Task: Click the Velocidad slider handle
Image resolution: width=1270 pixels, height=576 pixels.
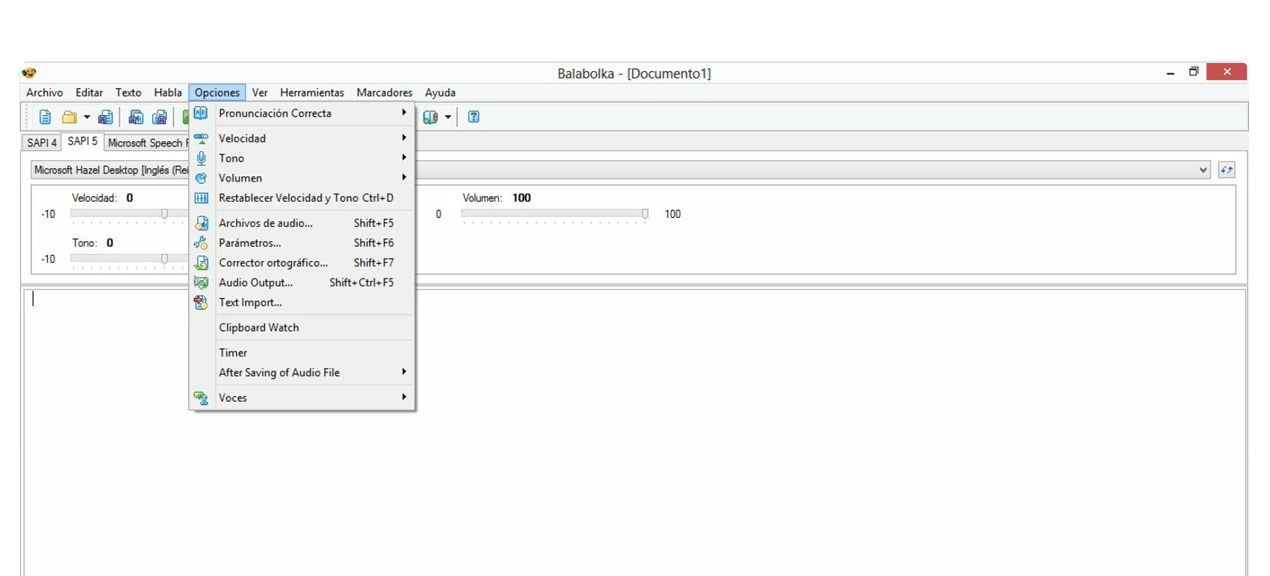Action: tap(165, 214)
